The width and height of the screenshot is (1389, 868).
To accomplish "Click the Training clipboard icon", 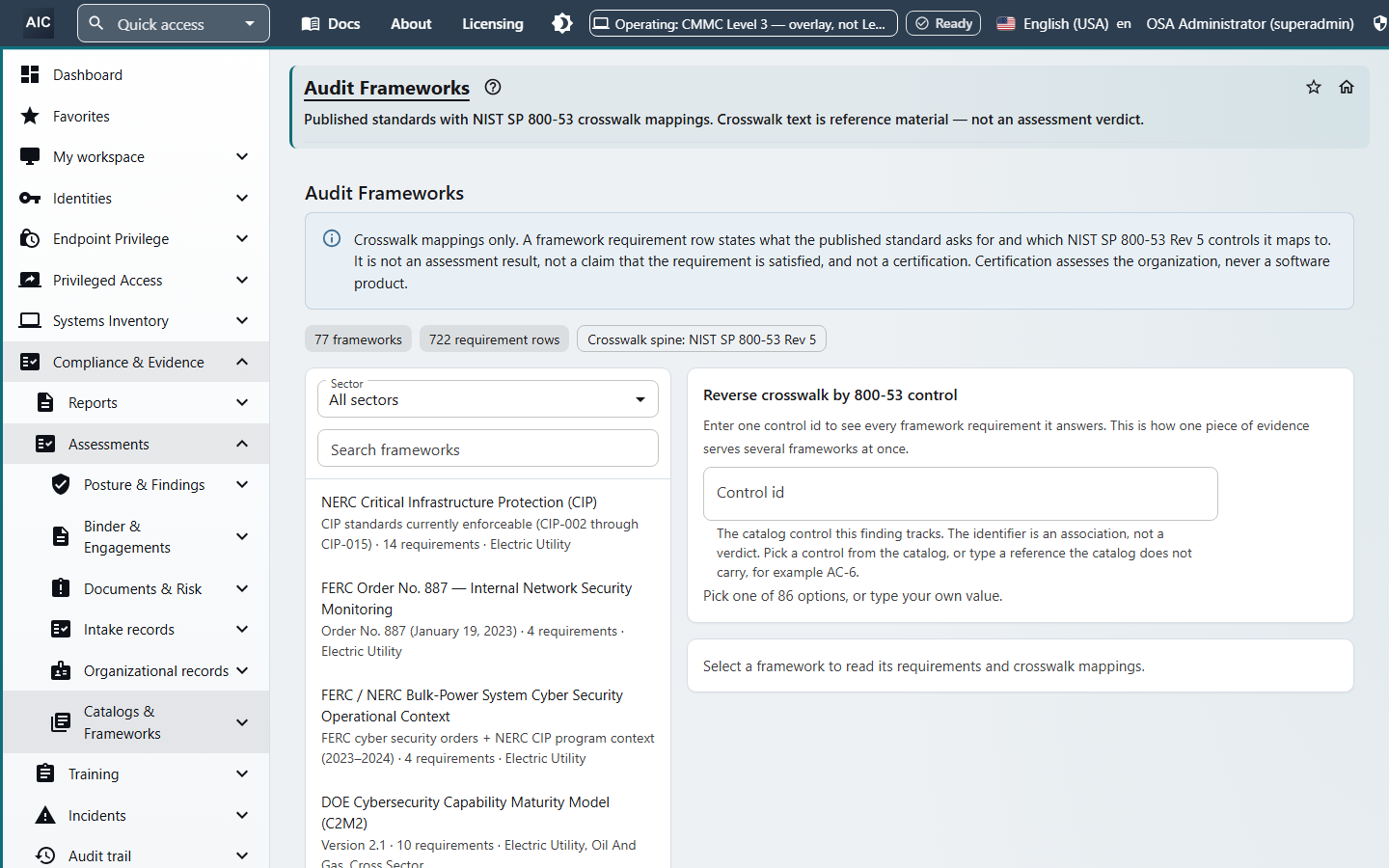I will 45,773.
